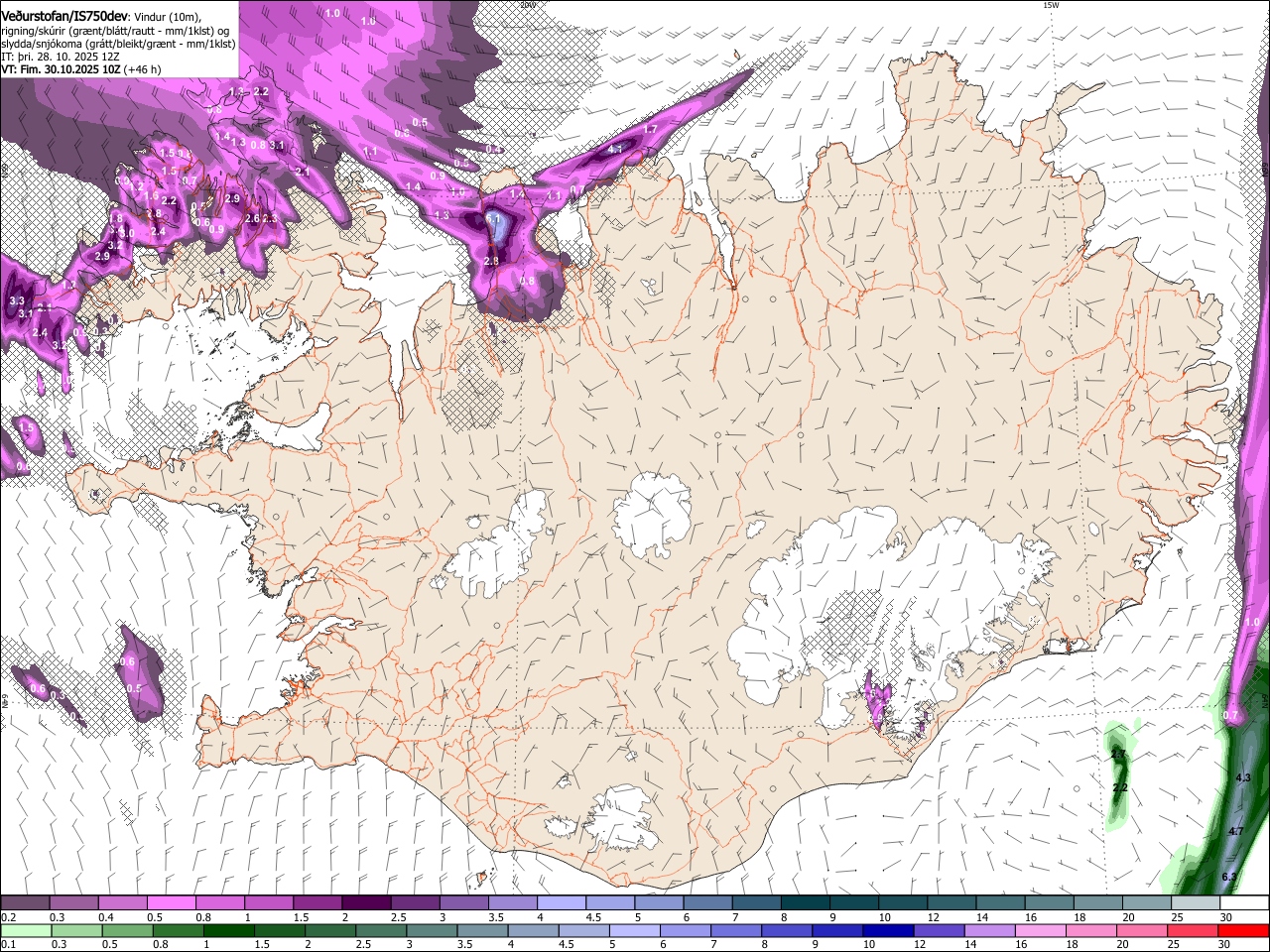Click the '0.1' label on the lower legend
1270x952 pixels.
coord(8,944)
